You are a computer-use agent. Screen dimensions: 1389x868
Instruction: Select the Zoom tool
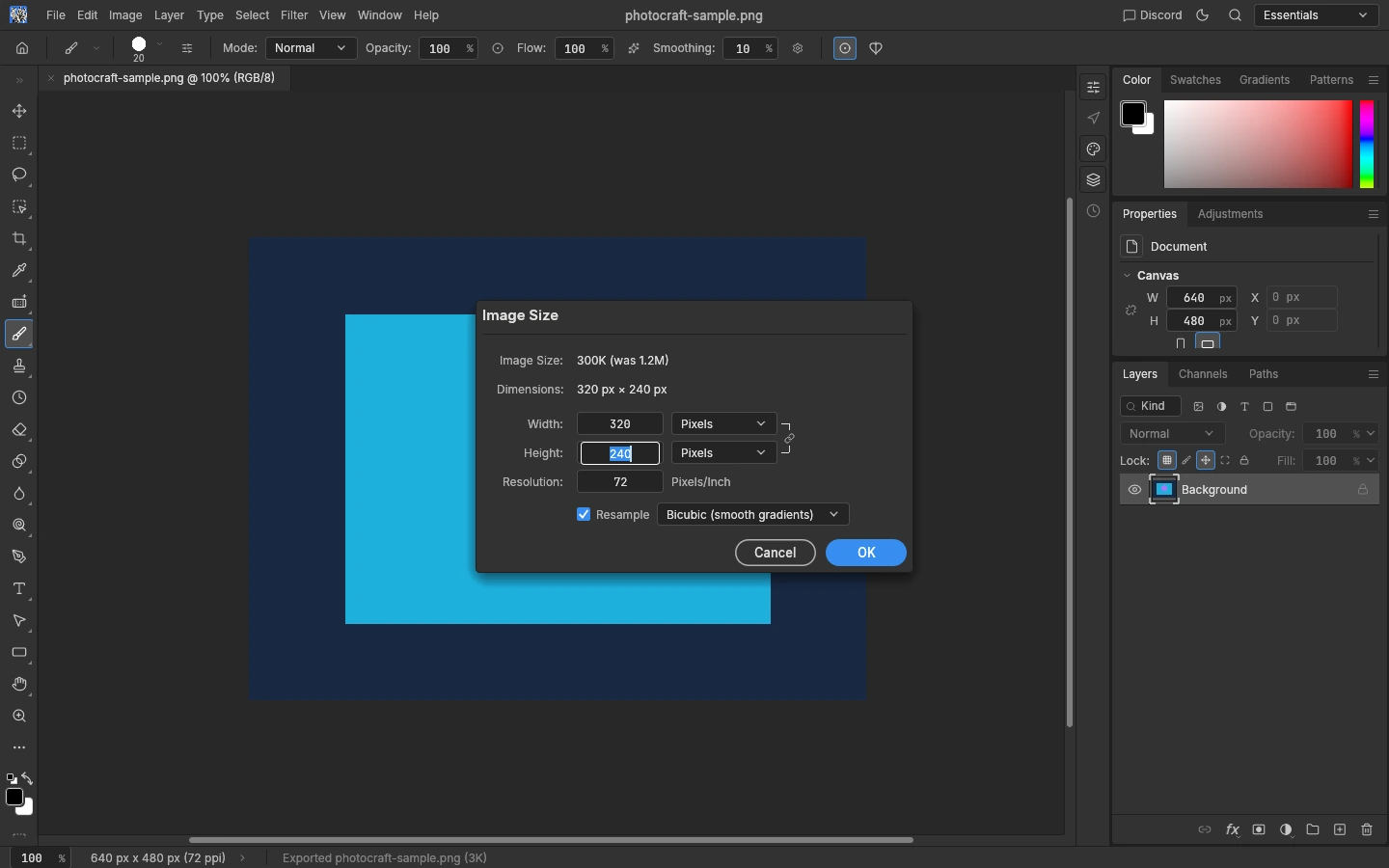coord(19,717)
